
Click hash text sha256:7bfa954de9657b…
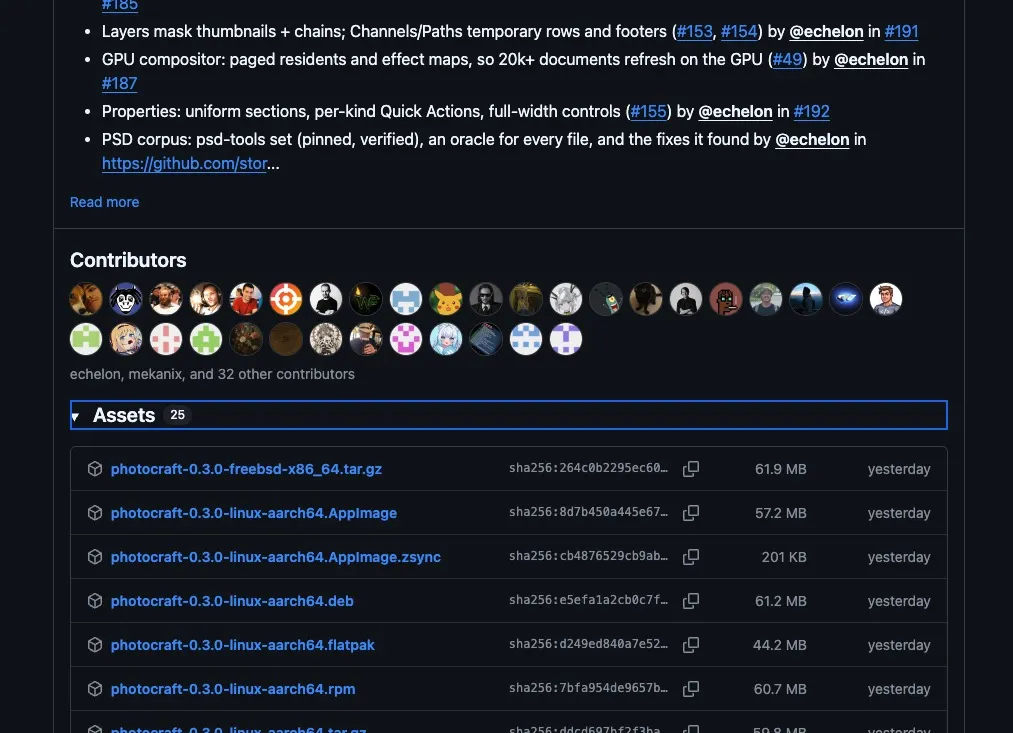589,687
